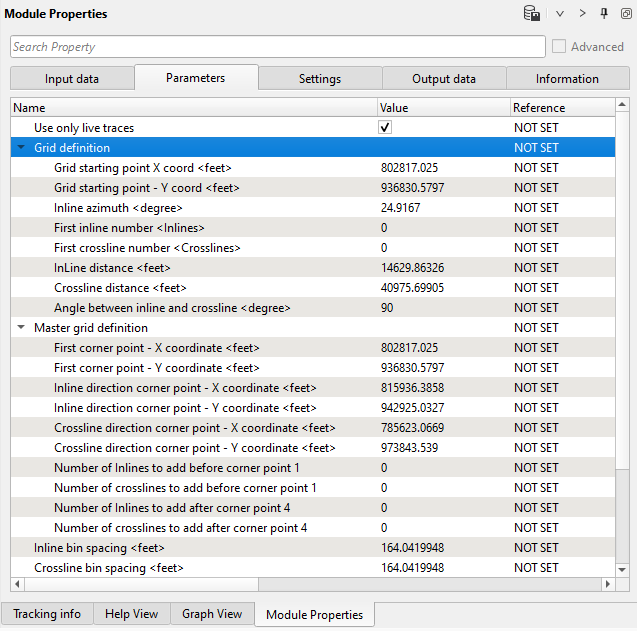Float the Module Properties panel window
Viewport: 637px width, 631px height.
[x=625, y=14]
